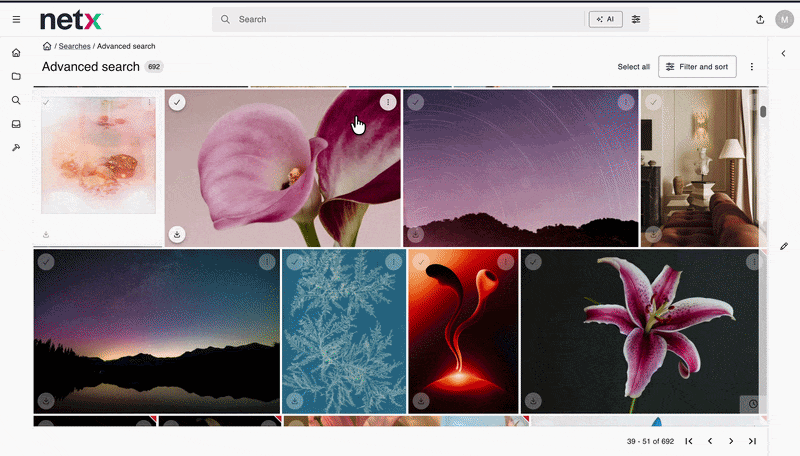Go to previous results page
This screenshot has height=456, width=800.
coord(710,441)
